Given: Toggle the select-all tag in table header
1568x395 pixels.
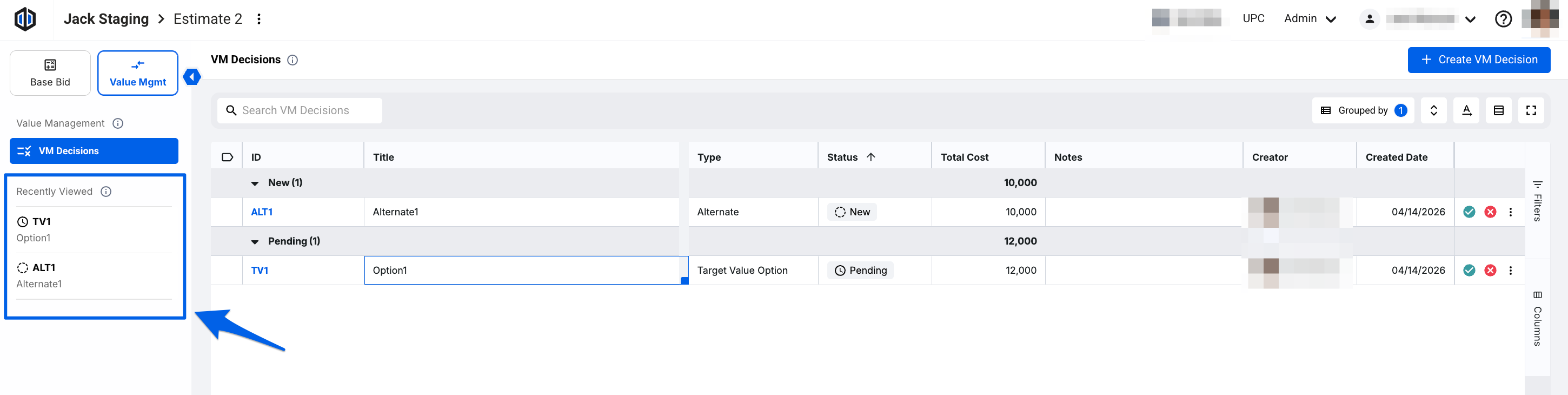Looking at the screenshot, I should pyautogui.click(x=227, y=157).
